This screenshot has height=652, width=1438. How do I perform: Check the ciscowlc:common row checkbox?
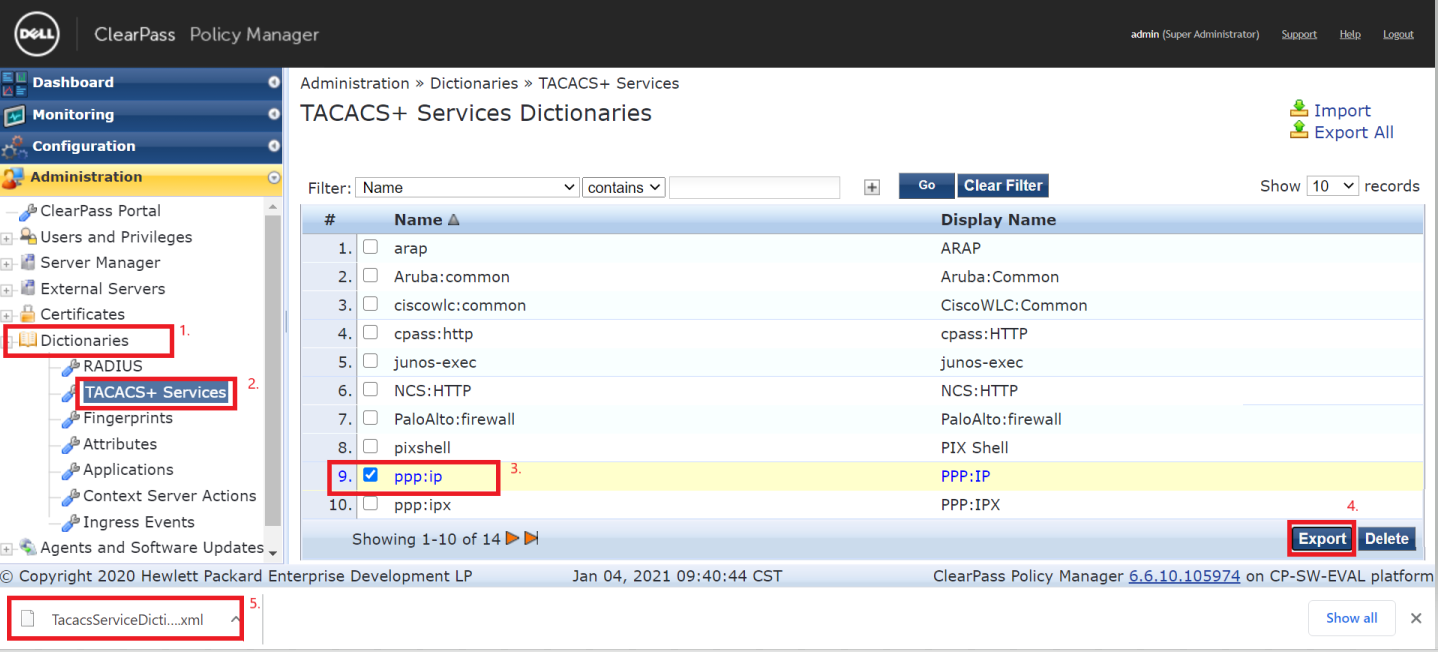tap(370, 304)
